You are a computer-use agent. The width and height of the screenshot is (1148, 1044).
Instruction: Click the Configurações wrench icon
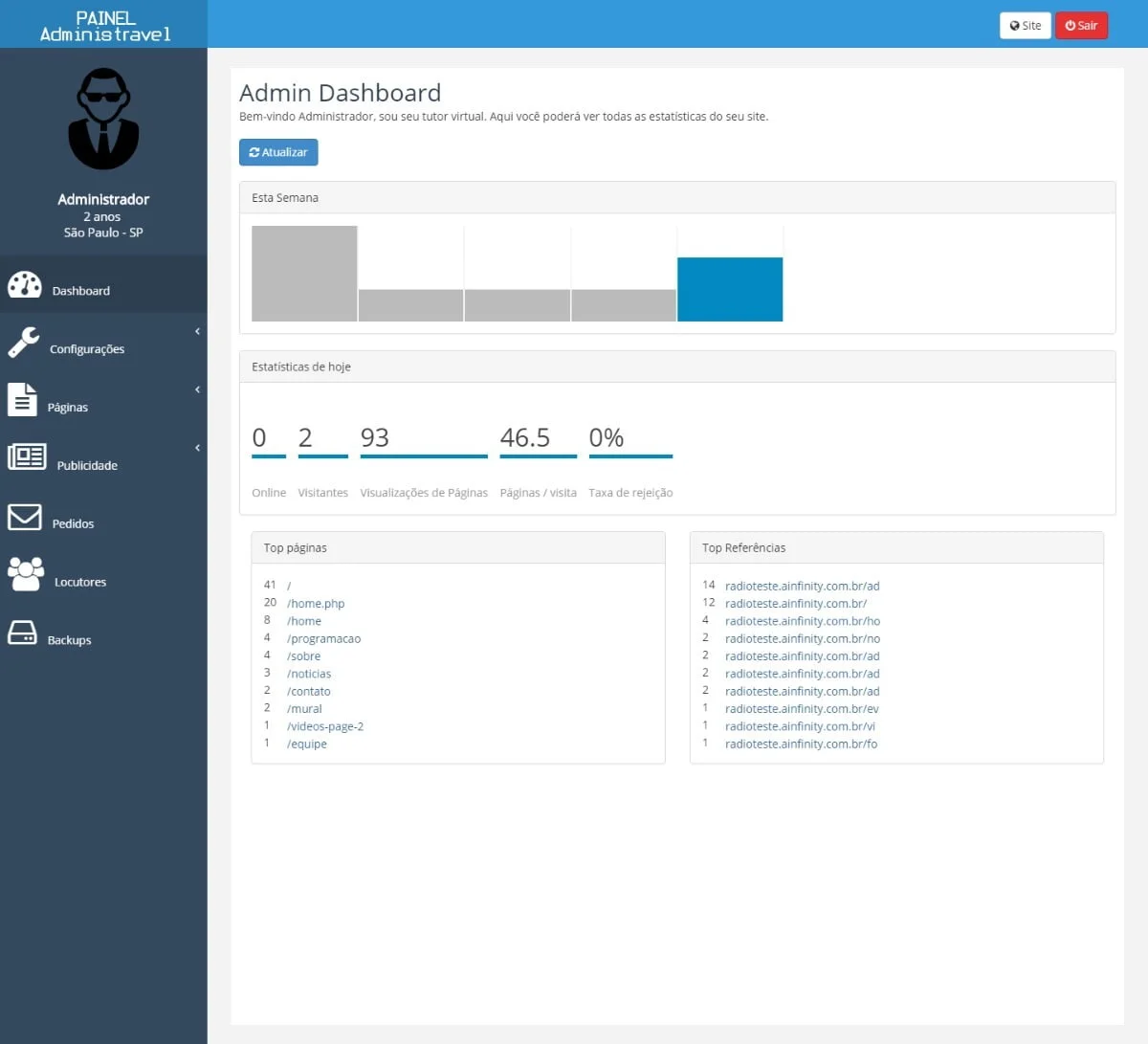pyautogui.click(x=24, y=343)
